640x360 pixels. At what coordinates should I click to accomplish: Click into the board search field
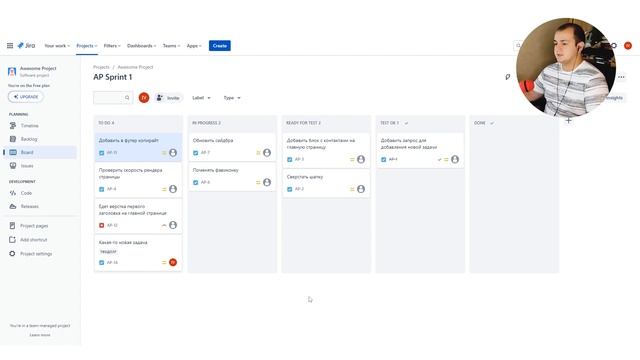coord(113,98)
